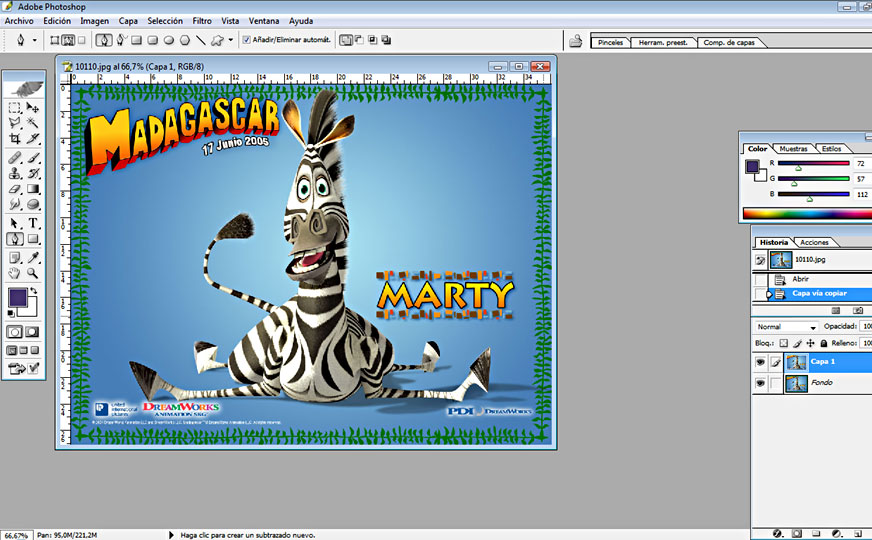Open the Archivo menu
This screenshot has height=540, width=872.
pos(19,21)
